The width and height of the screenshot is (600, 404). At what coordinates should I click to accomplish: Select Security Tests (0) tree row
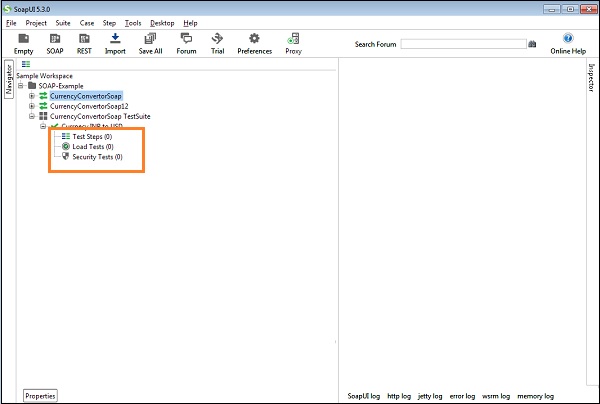(98, 156)
